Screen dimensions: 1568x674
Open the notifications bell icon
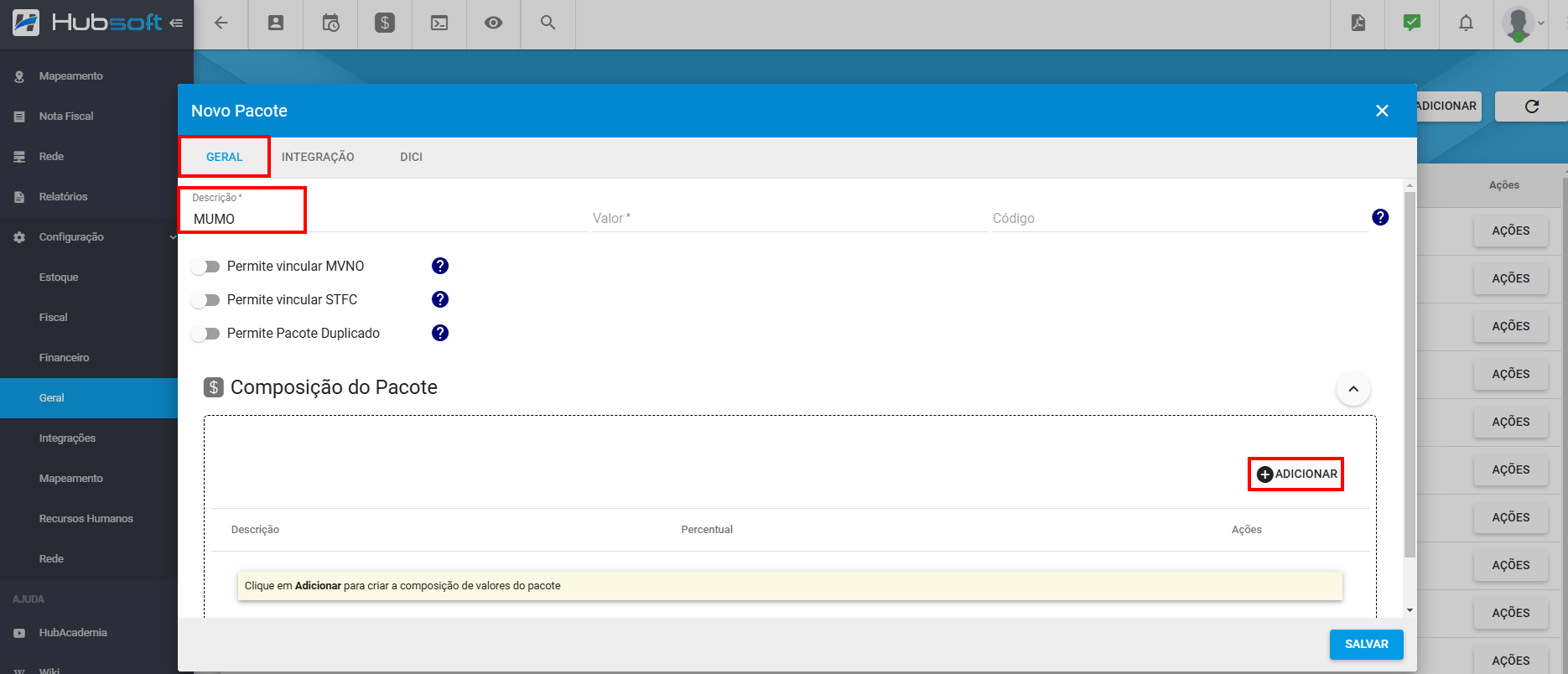[1466, 23]
